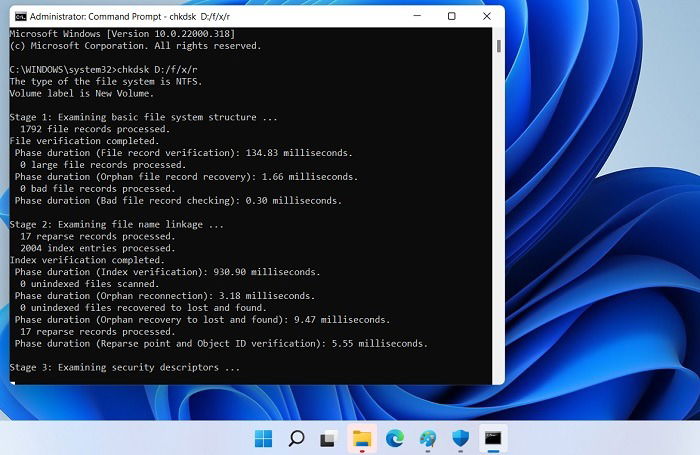The height and width of the screenshot is (455, 700).
Task: Open Task View from taskbar
Action: 329,438
